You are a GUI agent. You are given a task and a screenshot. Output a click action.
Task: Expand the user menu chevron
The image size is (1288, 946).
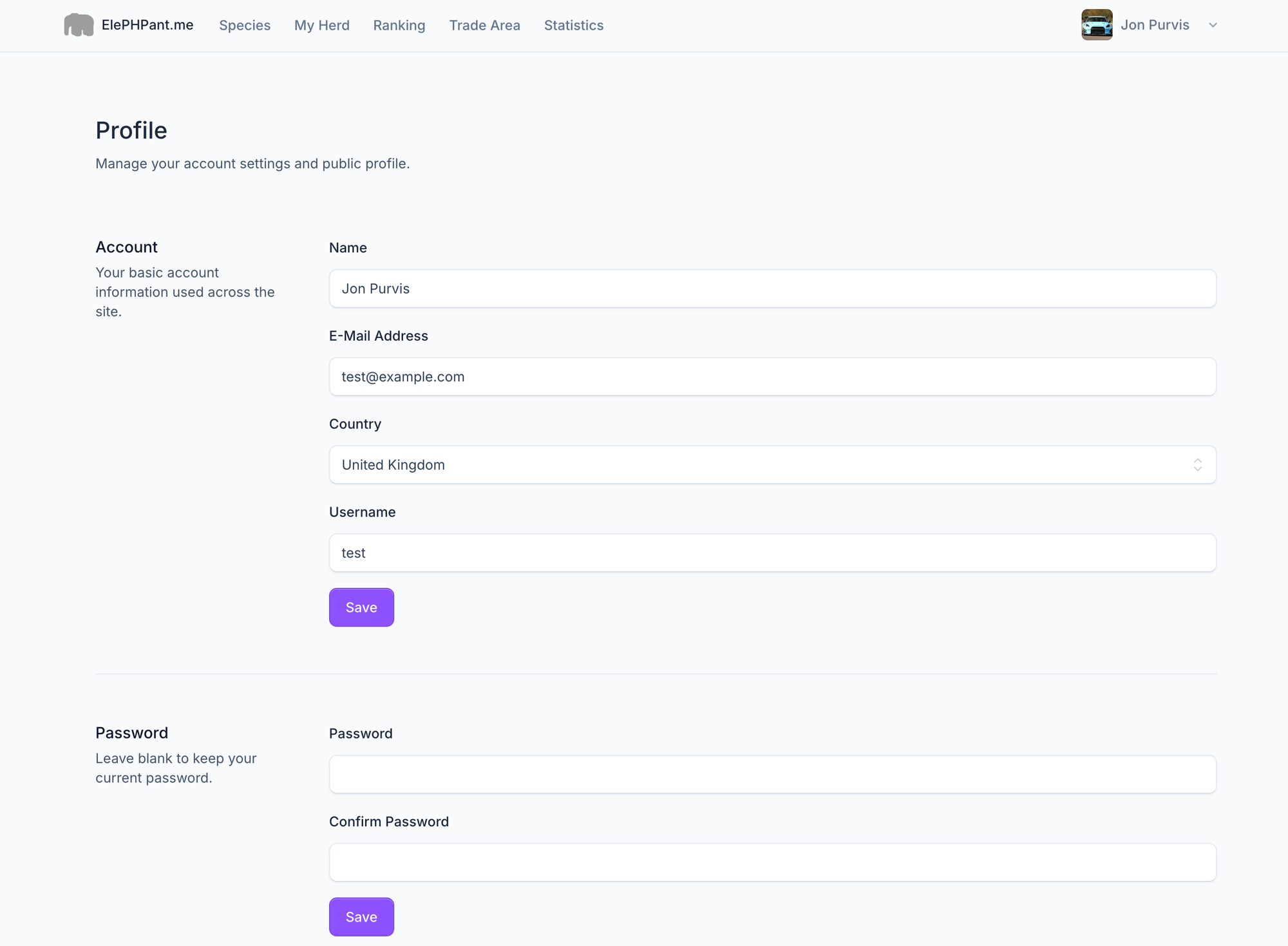coord(1213,25)
